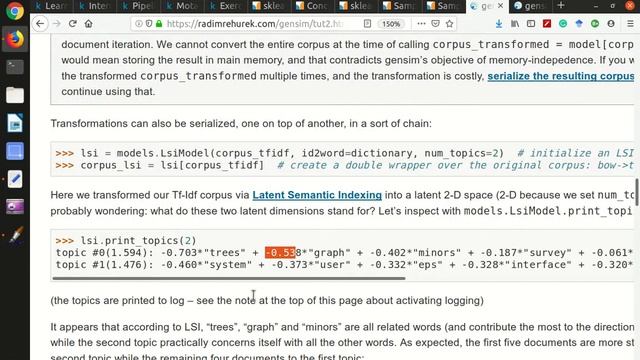Viewport: 640px width, 360px height.
Task: Save page to Pocket
Action: coord(436,24)
